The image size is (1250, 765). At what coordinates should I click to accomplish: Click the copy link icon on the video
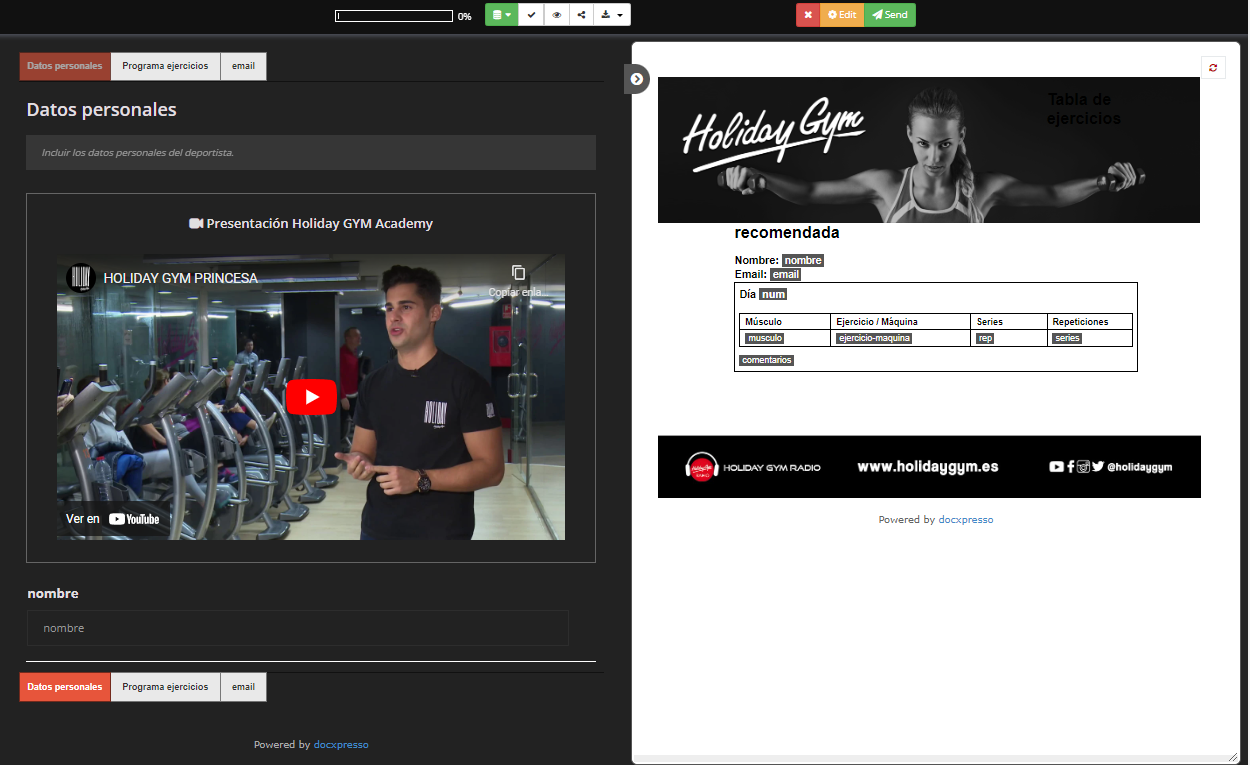[x=518, y=272]
